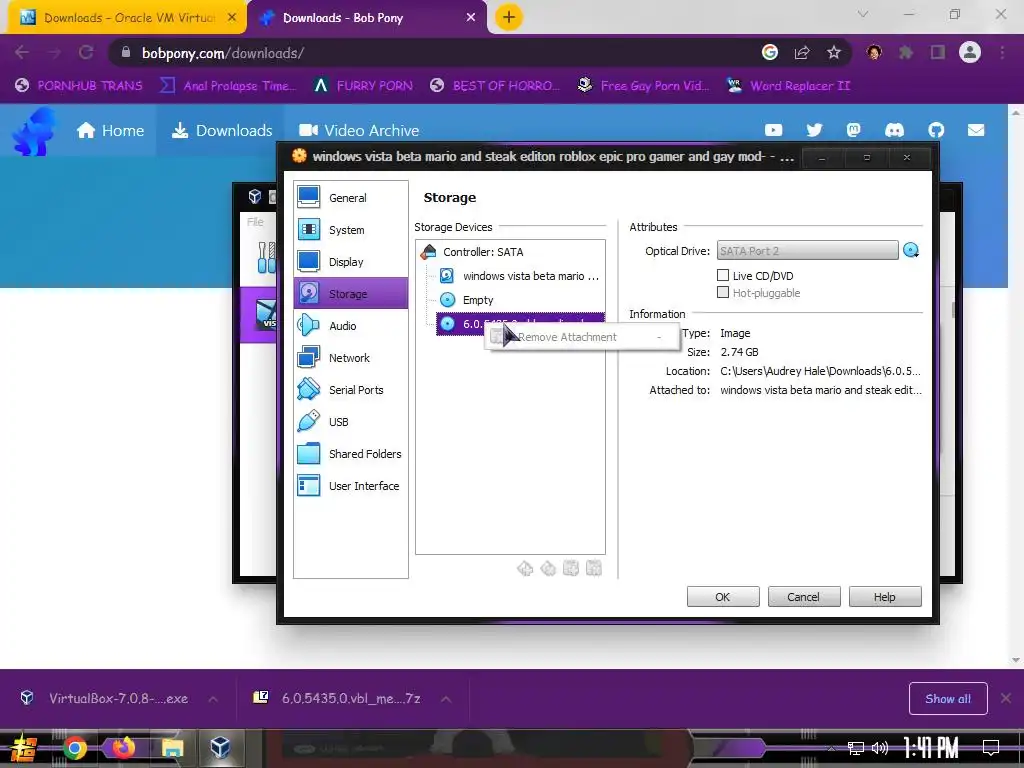1024x768 pixels.
Task: Go to the Home page on Bob Pony
Action: (x=110, y=131)
